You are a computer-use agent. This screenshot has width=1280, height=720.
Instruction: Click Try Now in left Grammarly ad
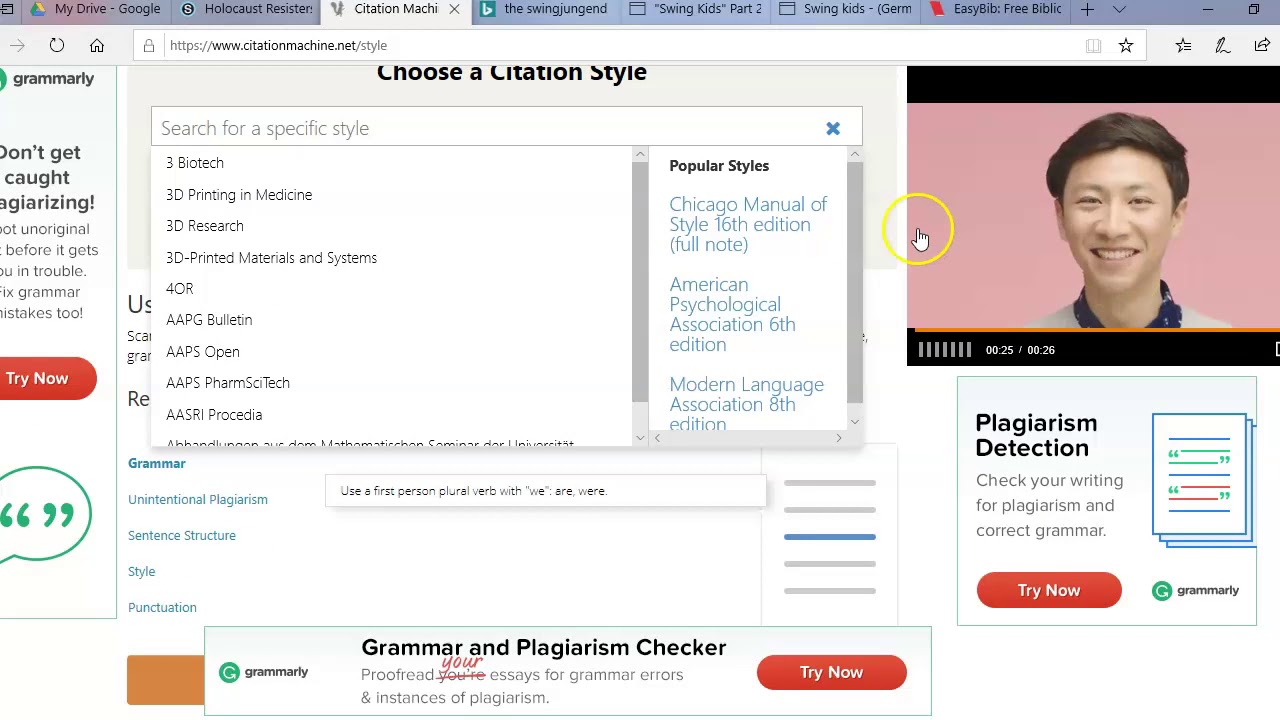click(x=47, y=378)
